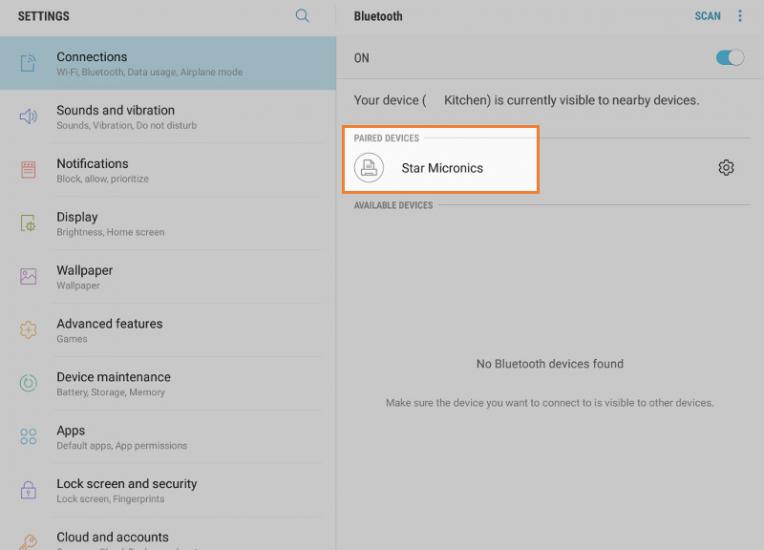Image resolution: width=764 pixels, height=550 pixels.
Task: Tap the Star Micronics printer icon
Action: pos(369,168)
